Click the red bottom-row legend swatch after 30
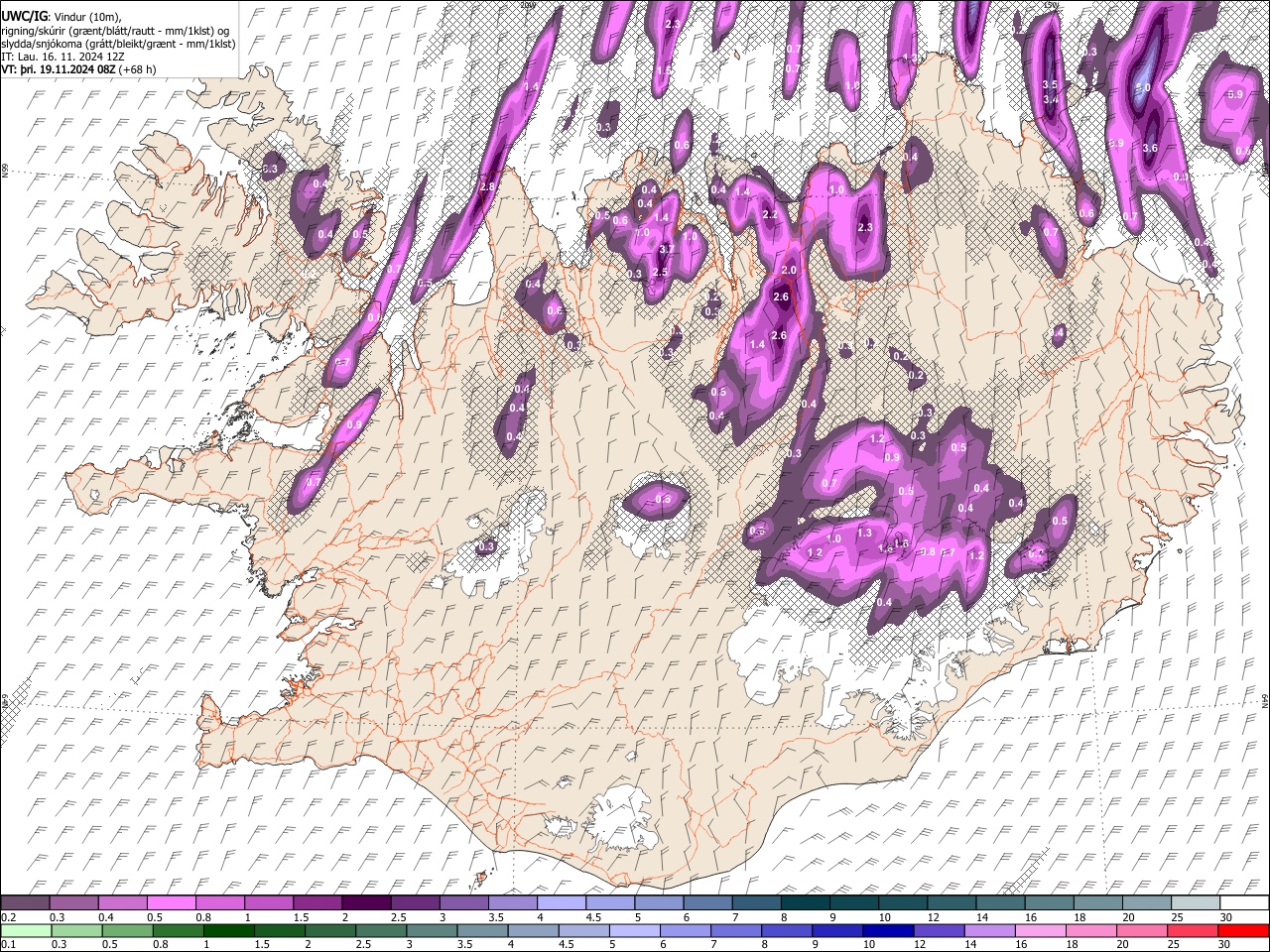Screen dimensions: 1270x952 click(1245, 930)
